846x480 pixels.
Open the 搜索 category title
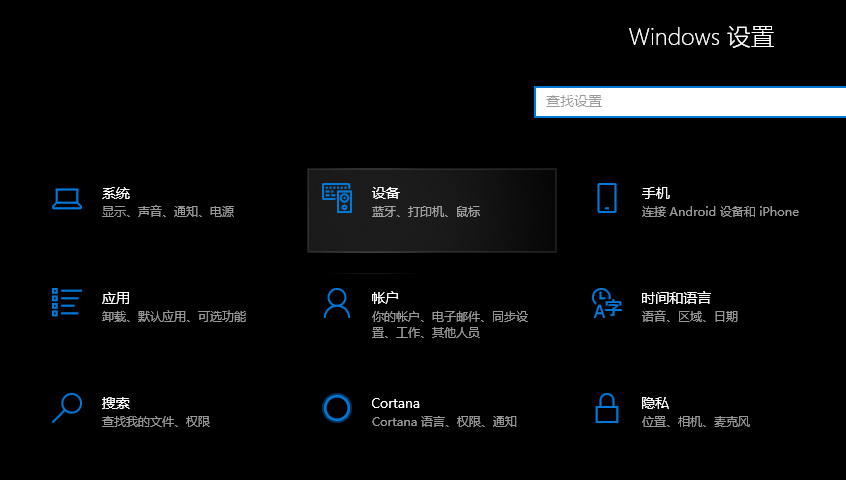pyautogui.click(x=116, y=403)
